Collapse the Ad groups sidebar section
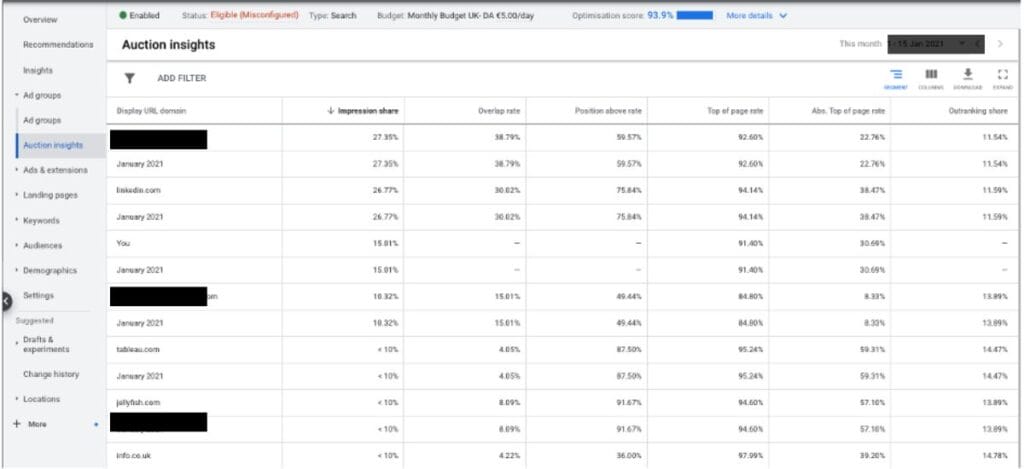This screenshot has width=1024, height=469. (x=42, y=95)
